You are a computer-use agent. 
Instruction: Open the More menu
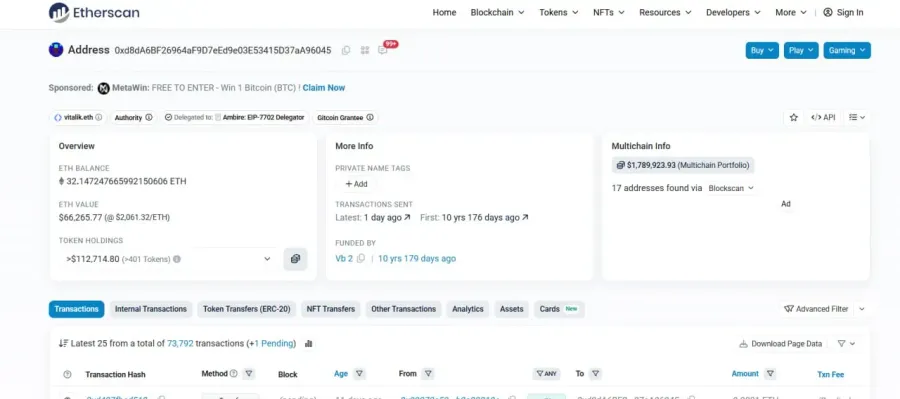791,12
